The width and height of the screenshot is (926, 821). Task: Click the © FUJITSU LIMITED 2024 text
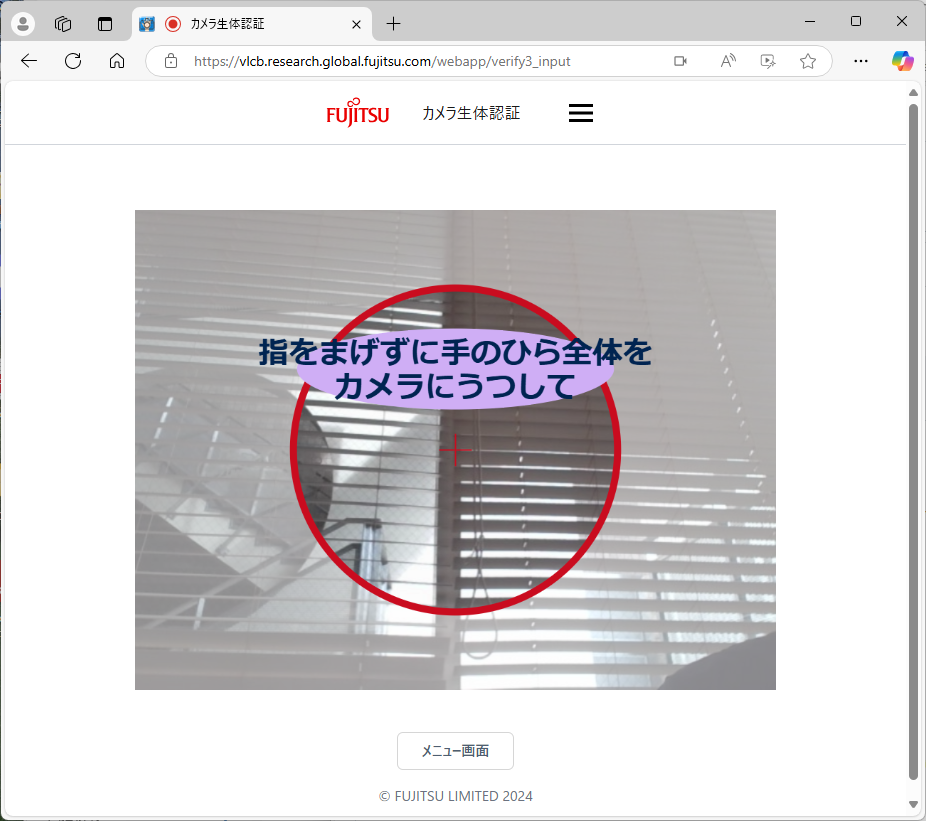pos(455,796)
